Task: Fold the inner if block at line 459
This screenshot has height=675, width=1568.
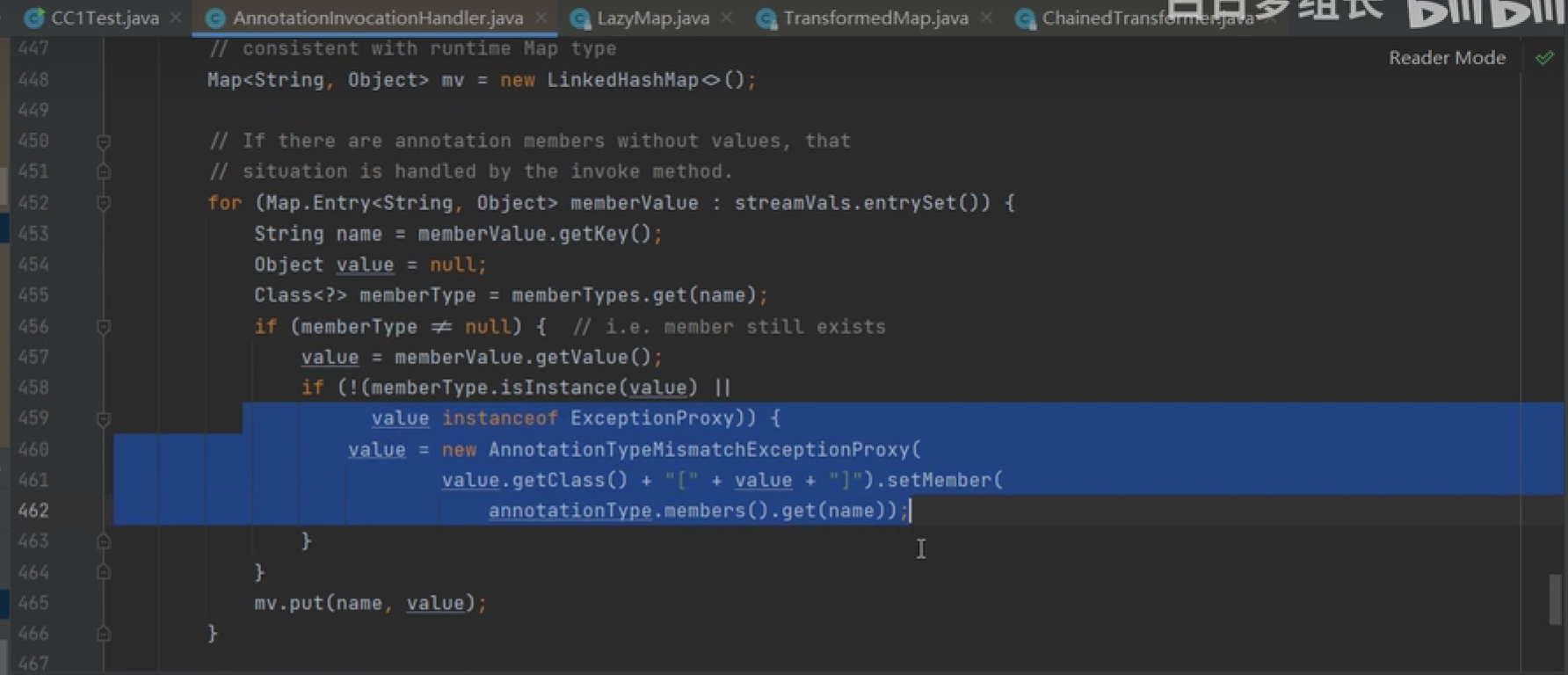Action: click(x=103, y=419)
